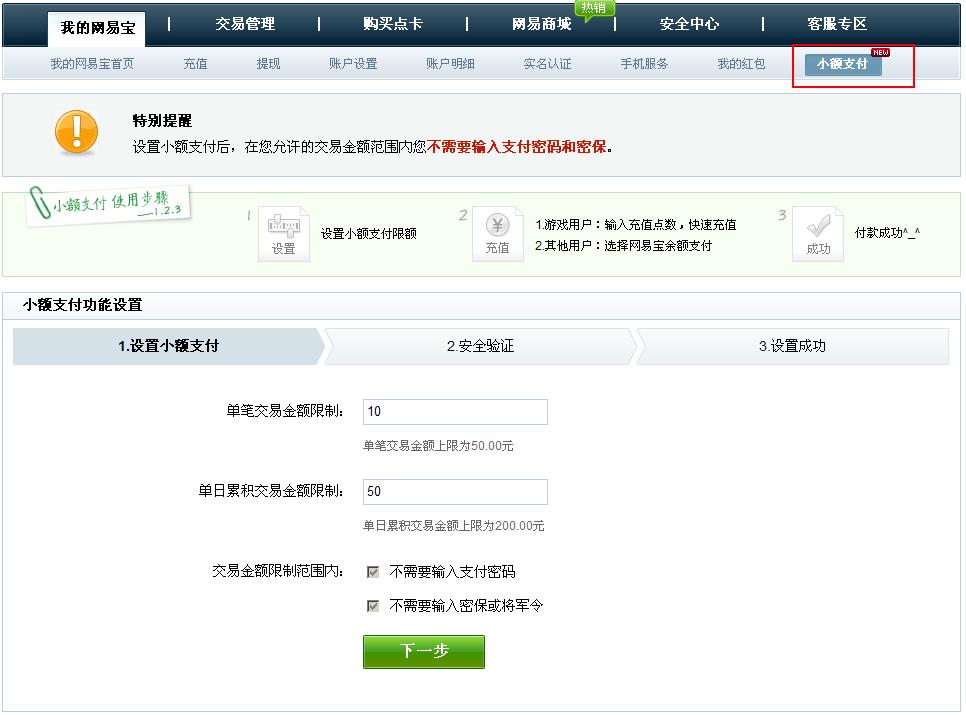The width and height of the screenshot is (966, 715).
Task: Select 提现 in the submenu
Action: pos(268,63)
